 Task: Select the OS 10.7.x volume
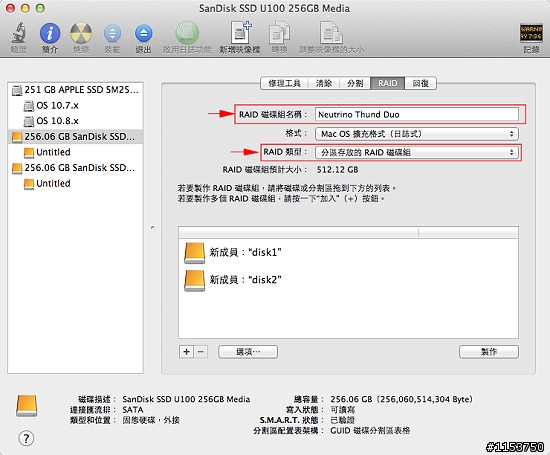[x=75, y=105]
